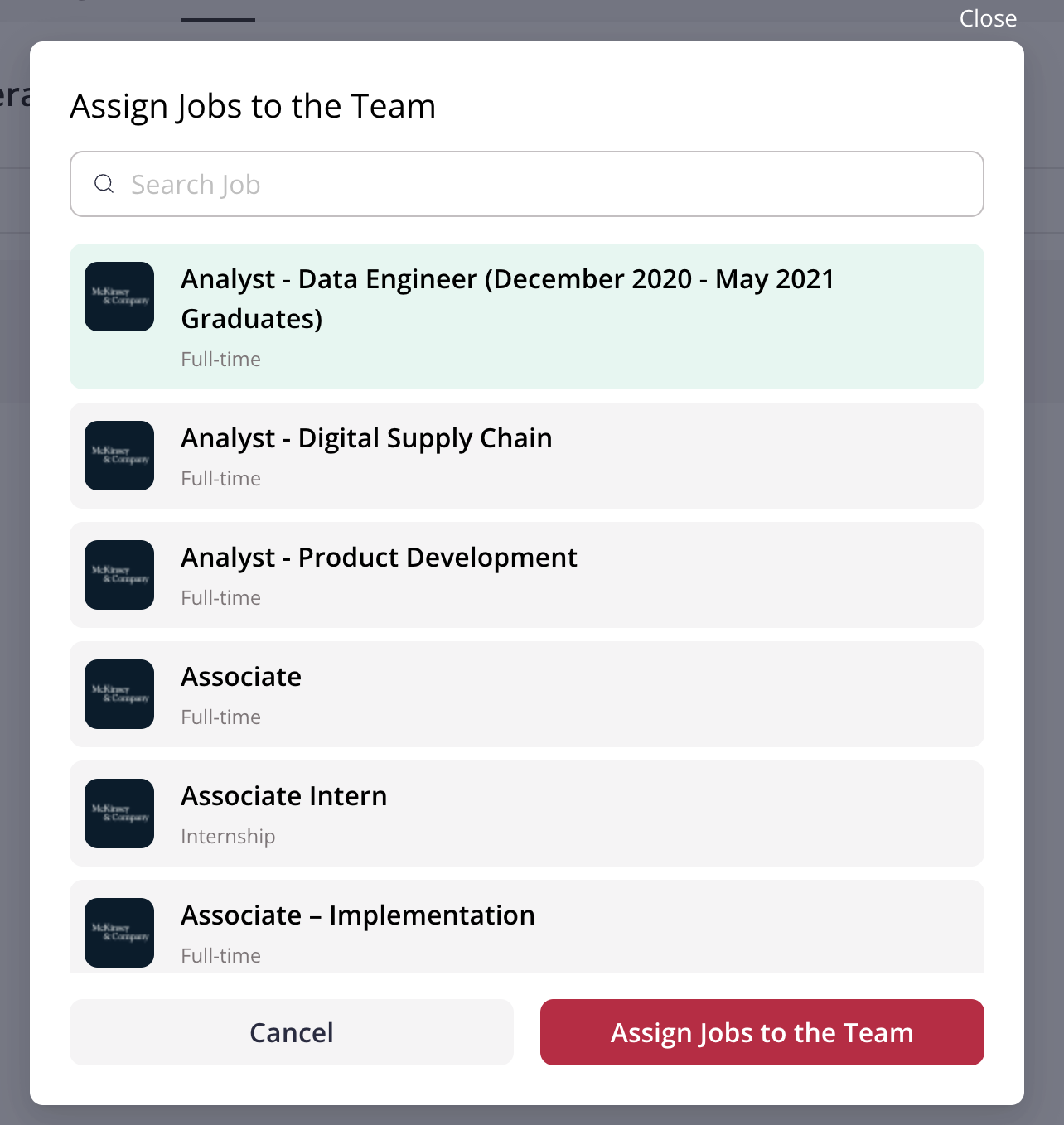Click Internship label under Associate Intern
Viewport: 1064px width, 1125px height.
(x=228, y=837)
